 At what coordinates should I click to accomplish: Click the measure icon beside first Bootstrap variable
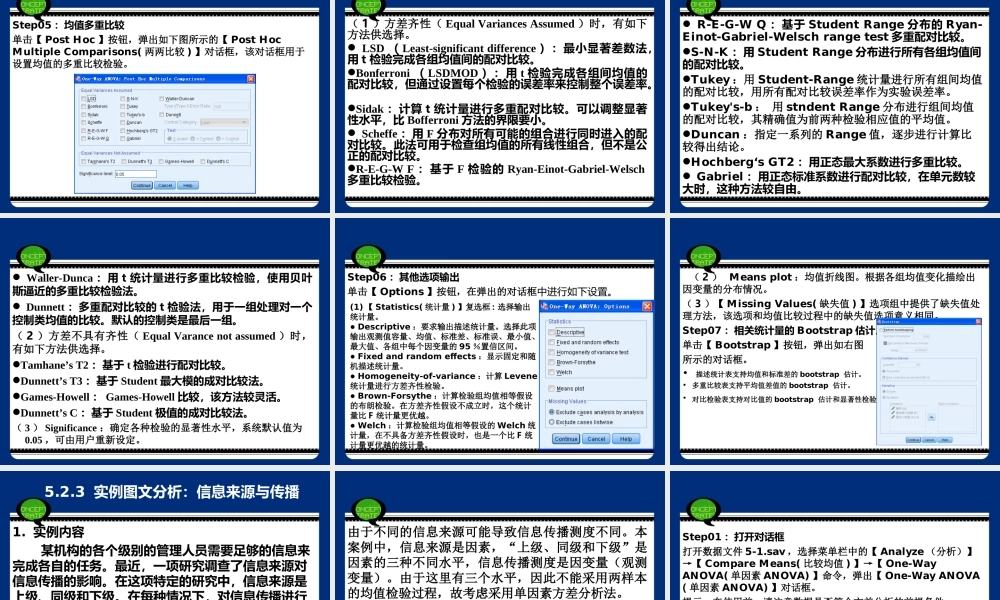[x=892, y=408]
